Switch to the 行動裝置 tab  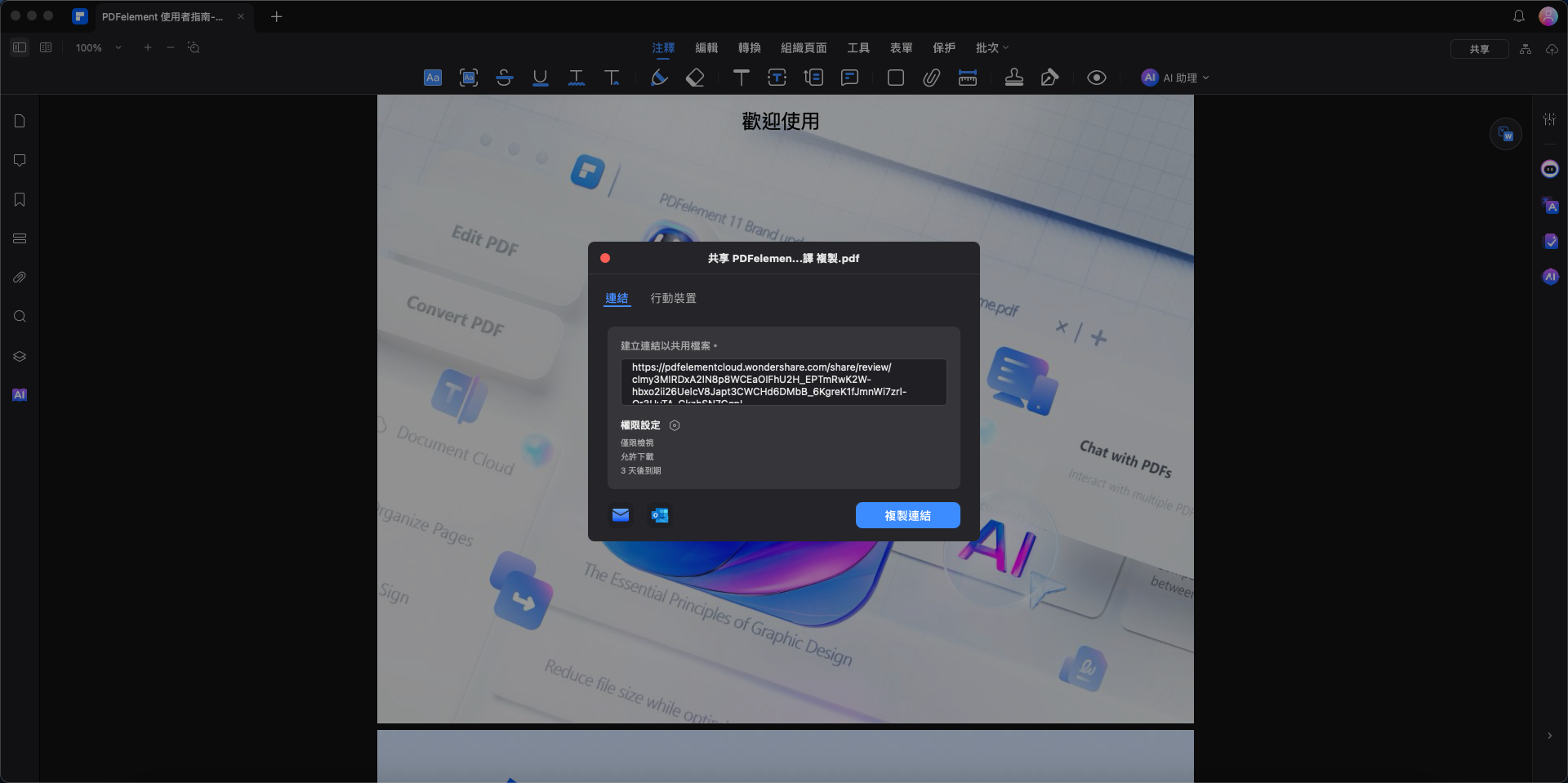(x=673, y=299)
